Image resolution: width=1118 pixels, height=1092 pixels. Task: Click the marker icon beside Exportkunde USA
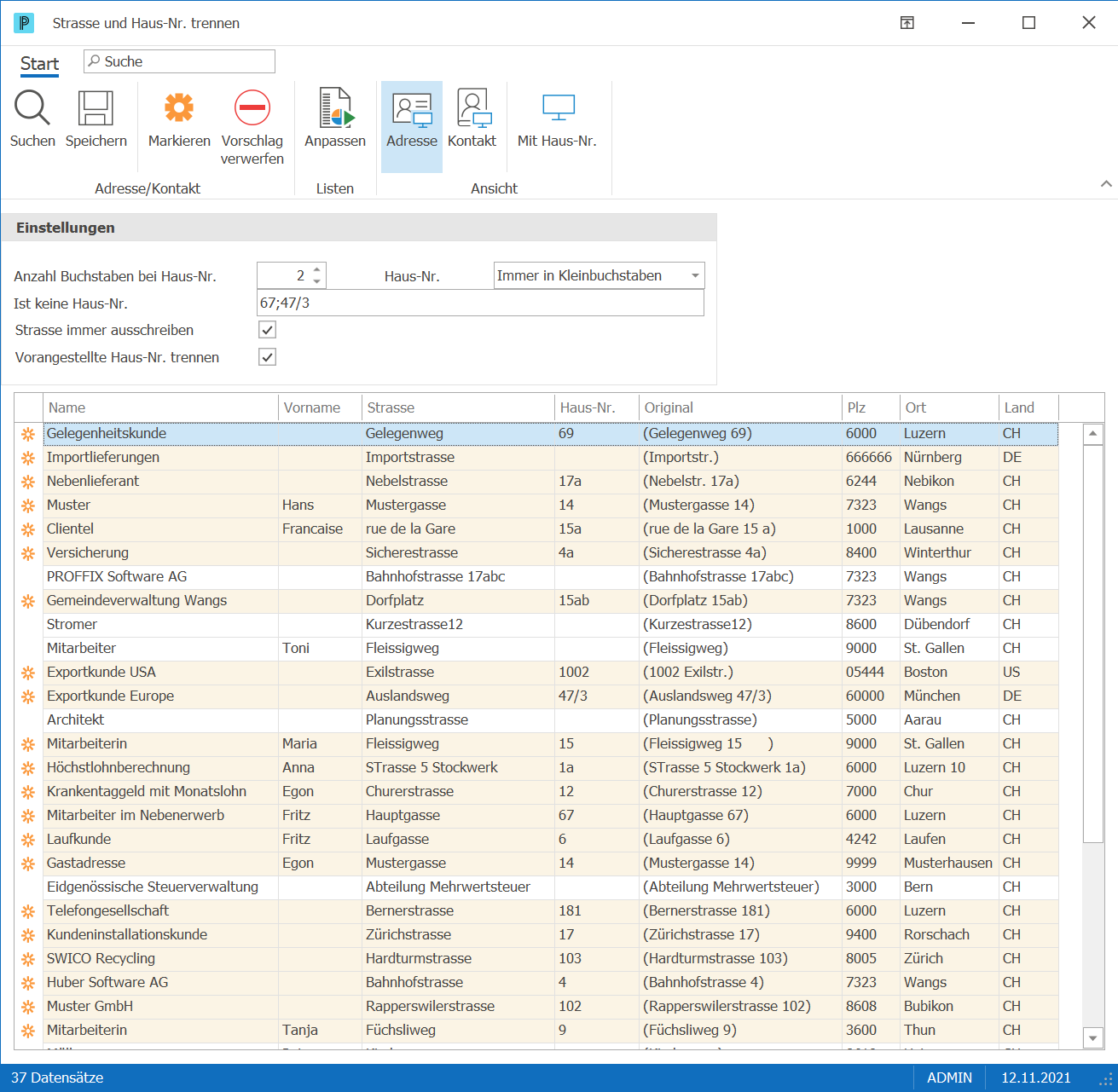point(28,673)
